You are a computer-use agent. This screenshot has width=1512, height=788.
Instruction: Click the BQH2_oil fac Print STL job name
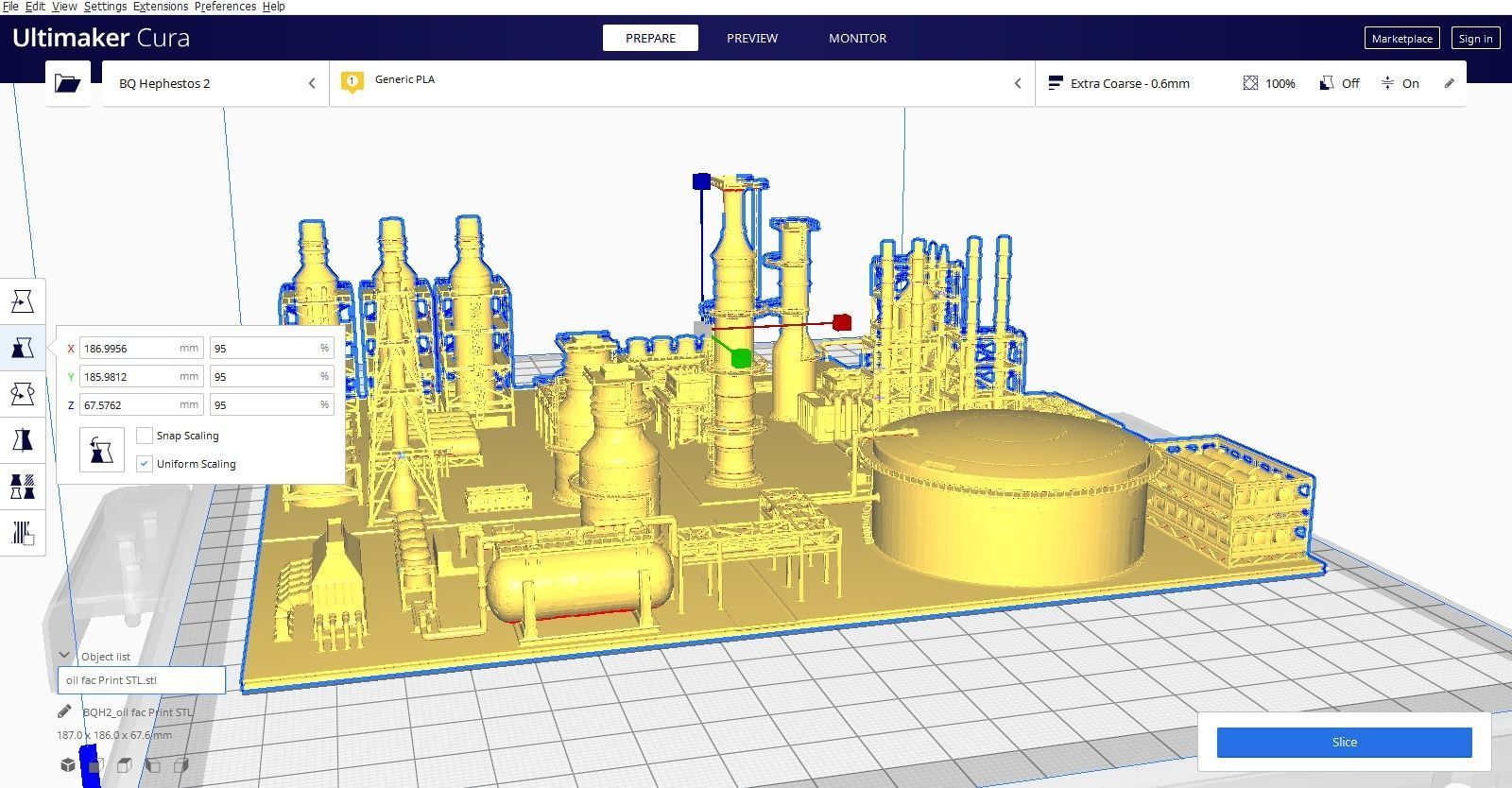tap(137, 712)
